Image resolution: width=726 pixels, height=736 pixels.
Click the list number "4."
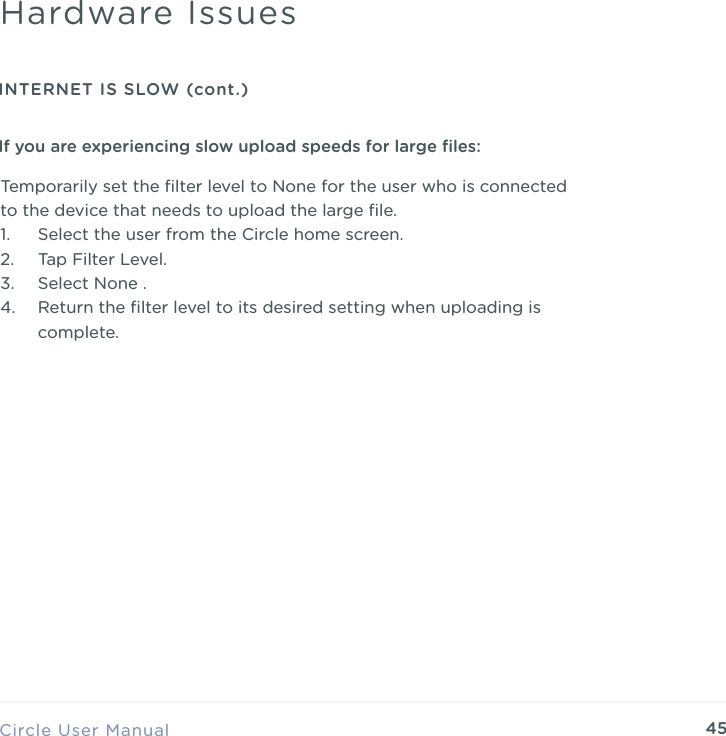pyautogui.click(x=8, y=307)
